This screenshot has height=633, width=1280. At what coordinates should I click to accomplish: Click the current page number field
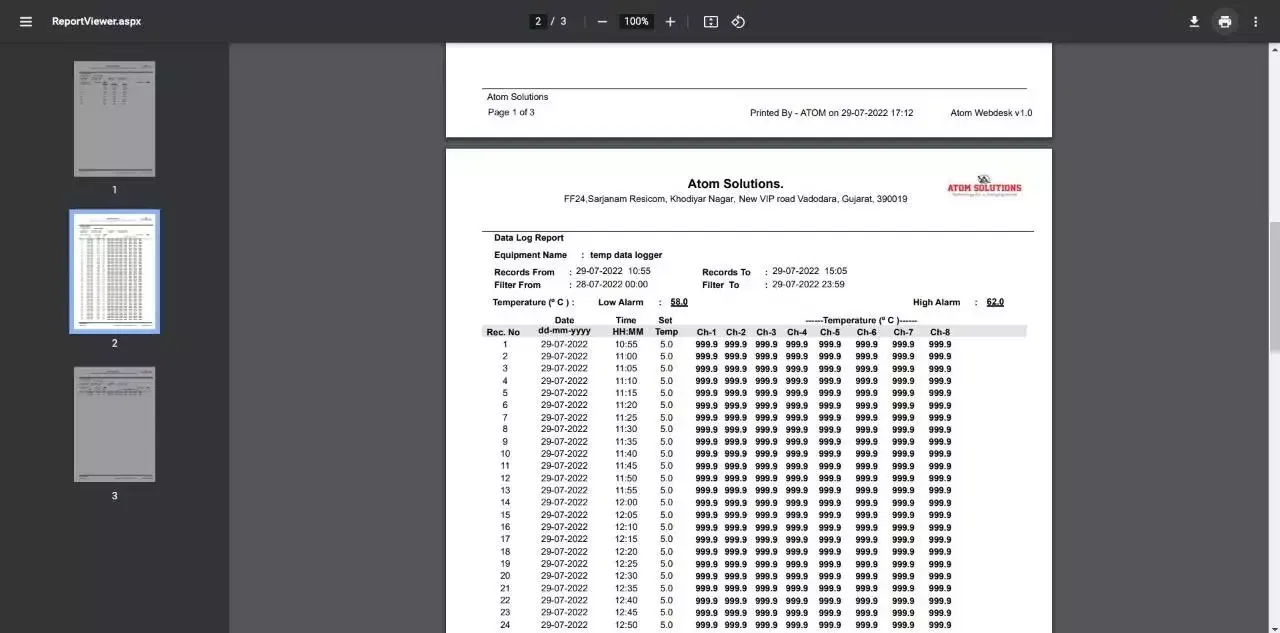538,21
